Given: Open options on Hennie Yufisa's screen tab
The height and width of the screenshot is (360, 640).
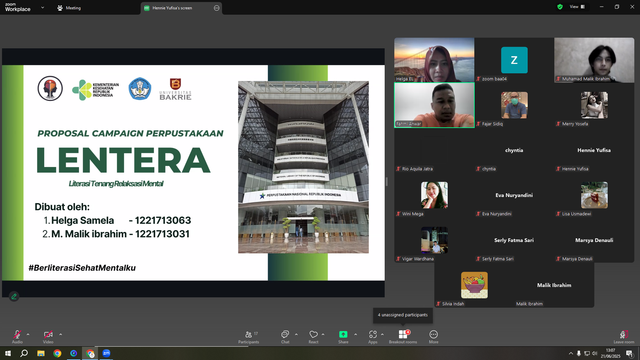Looking at the screenshot, I should [x=216, y=8].
